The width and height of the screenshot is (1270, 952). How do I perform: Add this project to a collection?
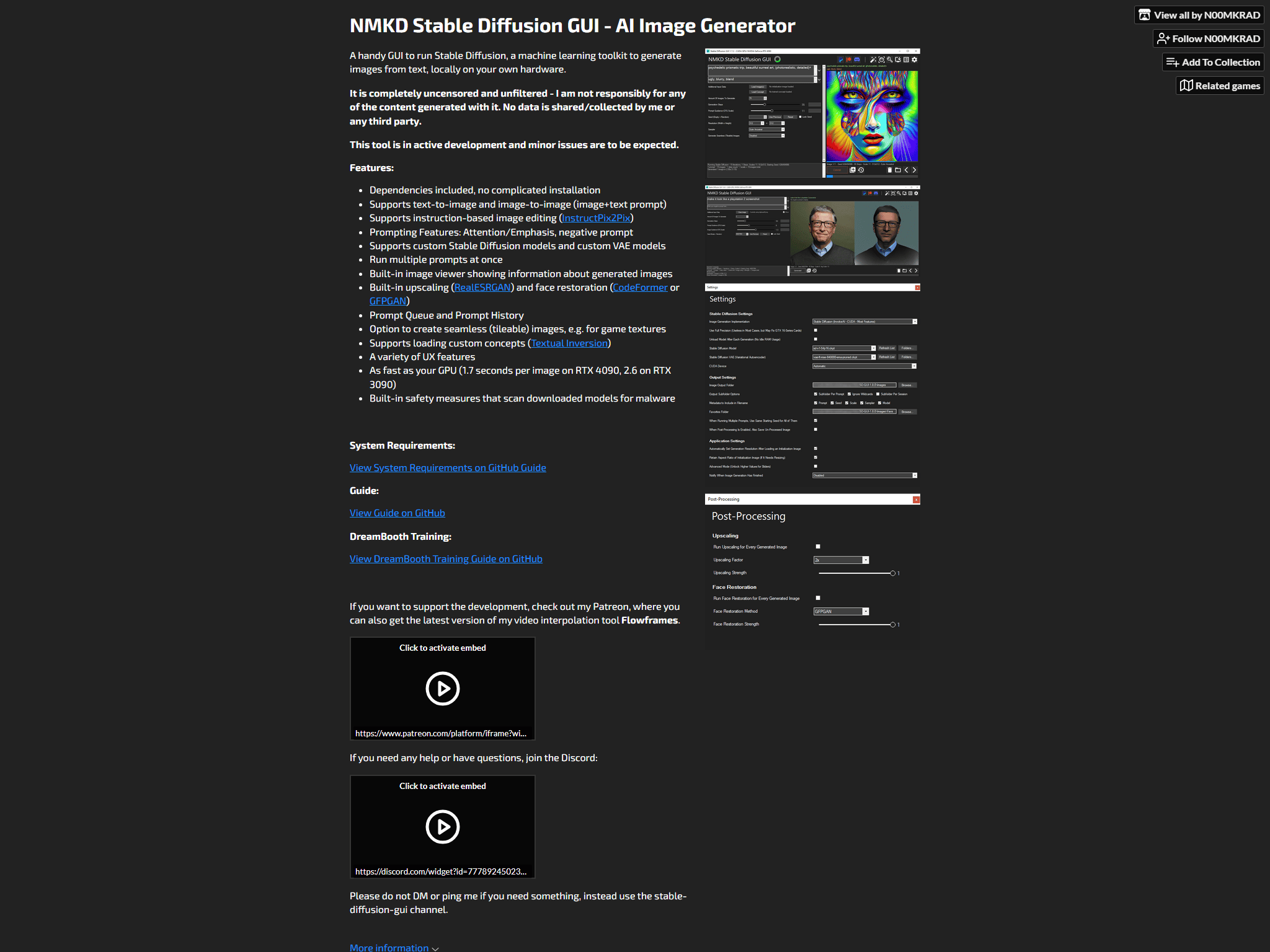1212,62
